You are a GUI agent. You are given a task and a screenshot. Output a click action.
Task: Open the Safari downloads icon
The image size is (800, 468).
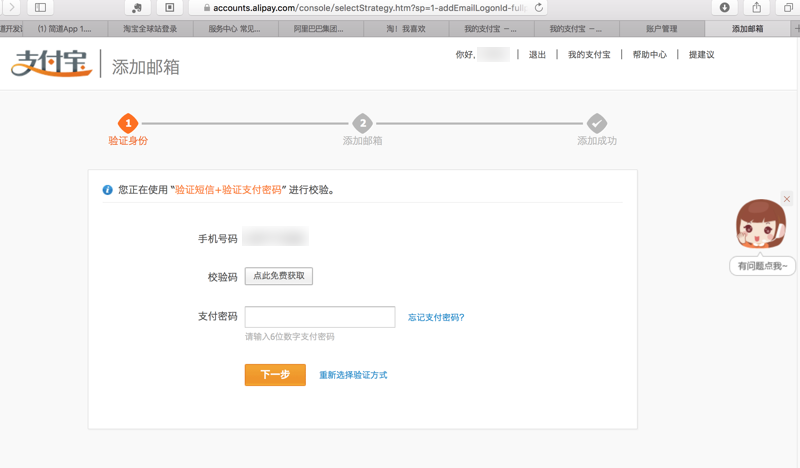point(724,7)
